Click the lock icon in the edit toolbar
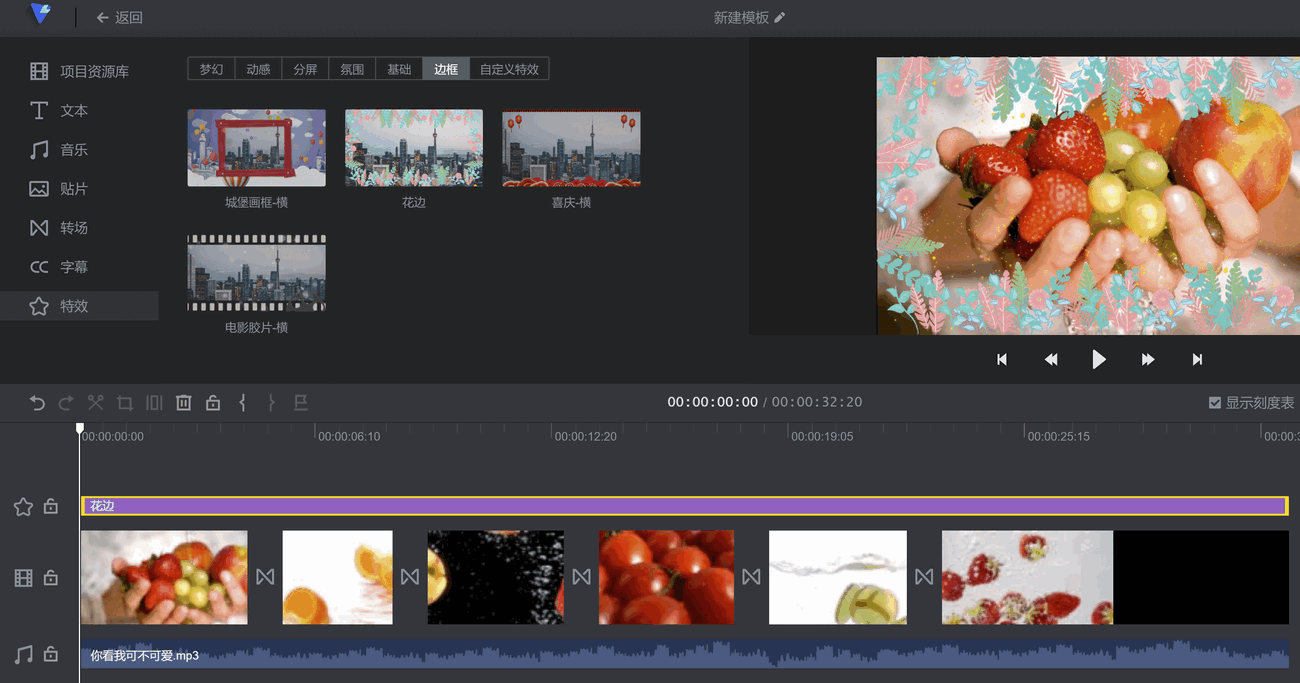The image size is (1300, 683). 213,403
